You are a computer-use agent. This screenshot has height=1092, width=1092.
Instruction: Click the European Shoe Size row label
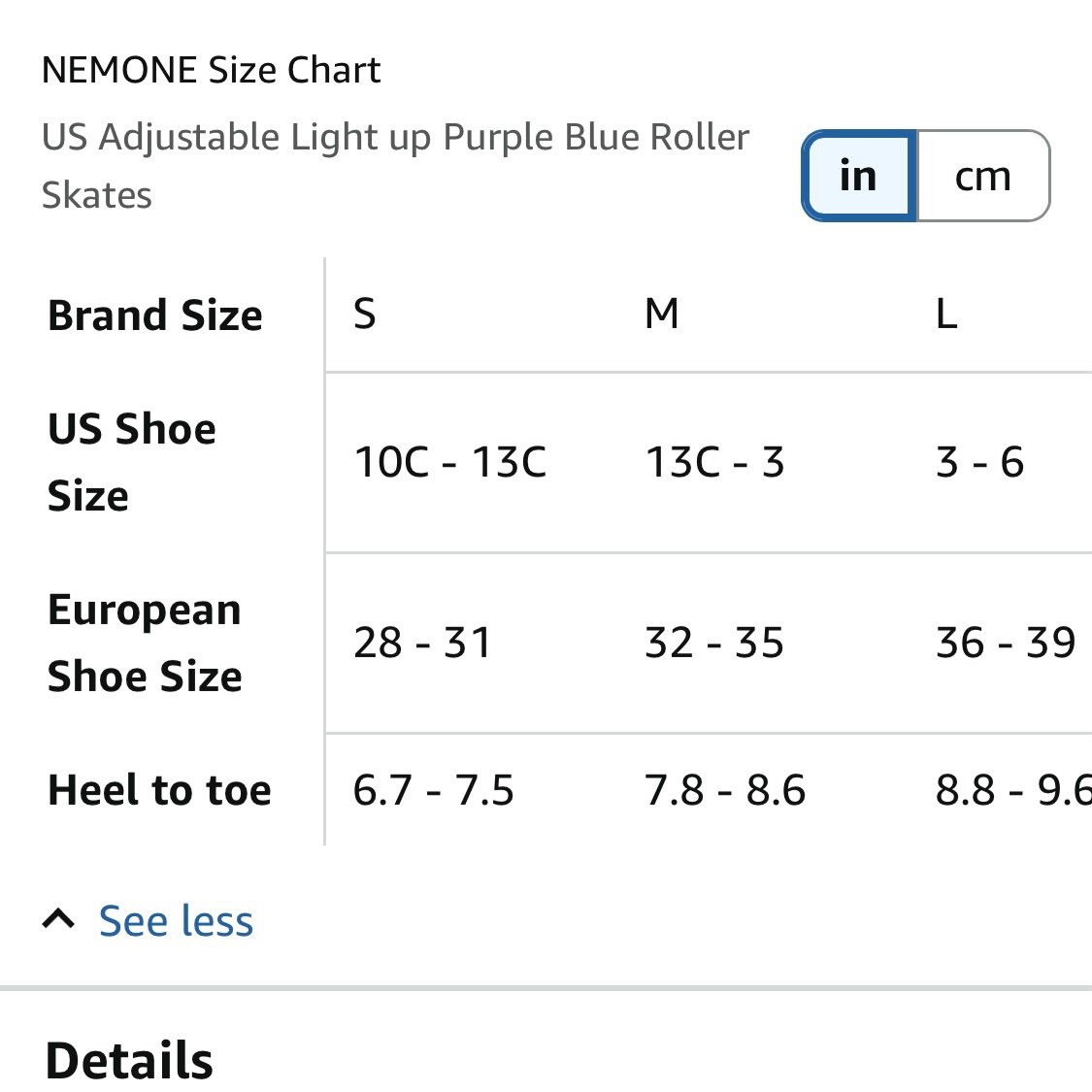[x=145, y=643]
